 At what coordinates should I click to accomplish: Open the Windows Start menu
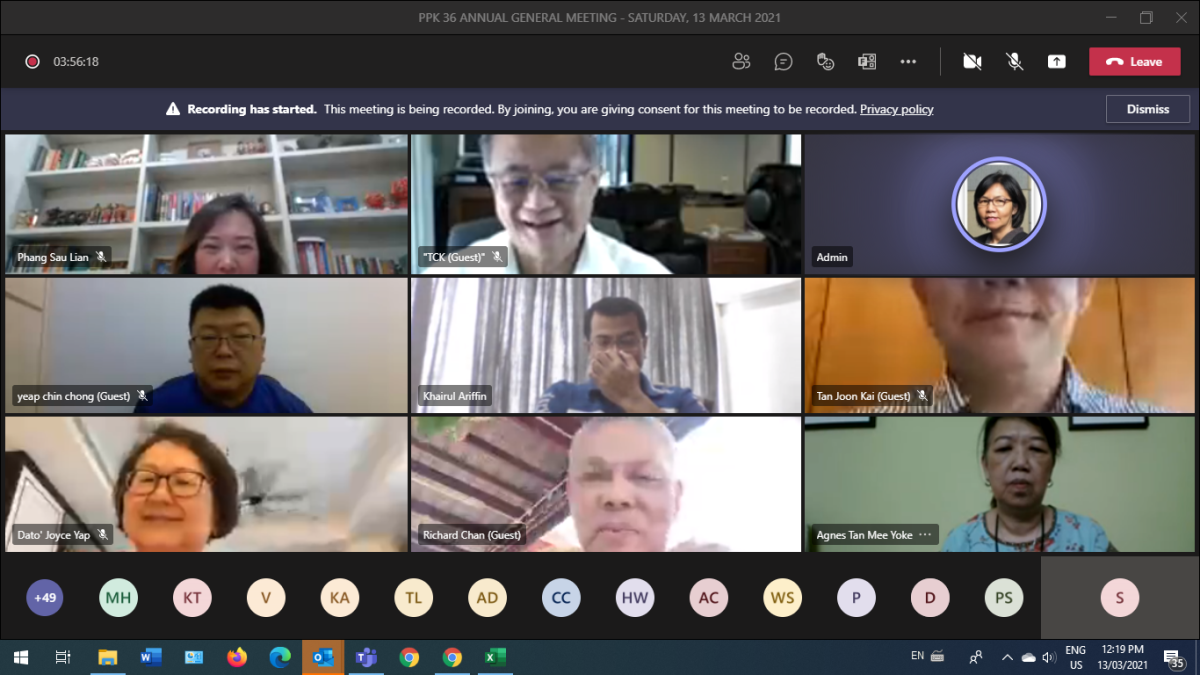coord(20,657)
